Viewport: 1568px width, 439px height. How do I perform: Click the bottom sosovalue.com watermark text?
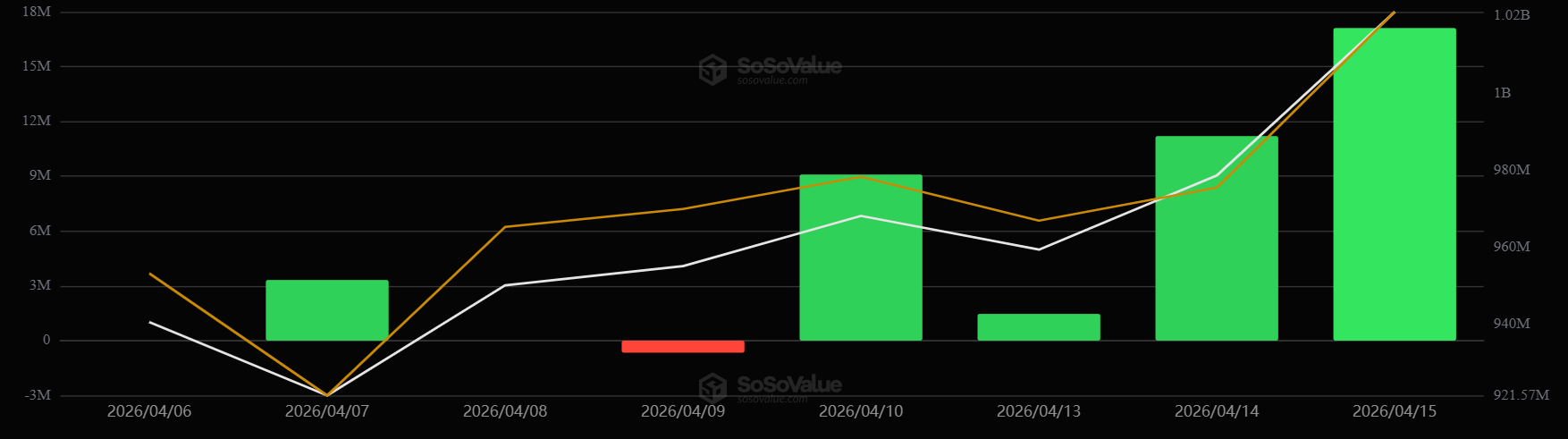tap(772, 399)
